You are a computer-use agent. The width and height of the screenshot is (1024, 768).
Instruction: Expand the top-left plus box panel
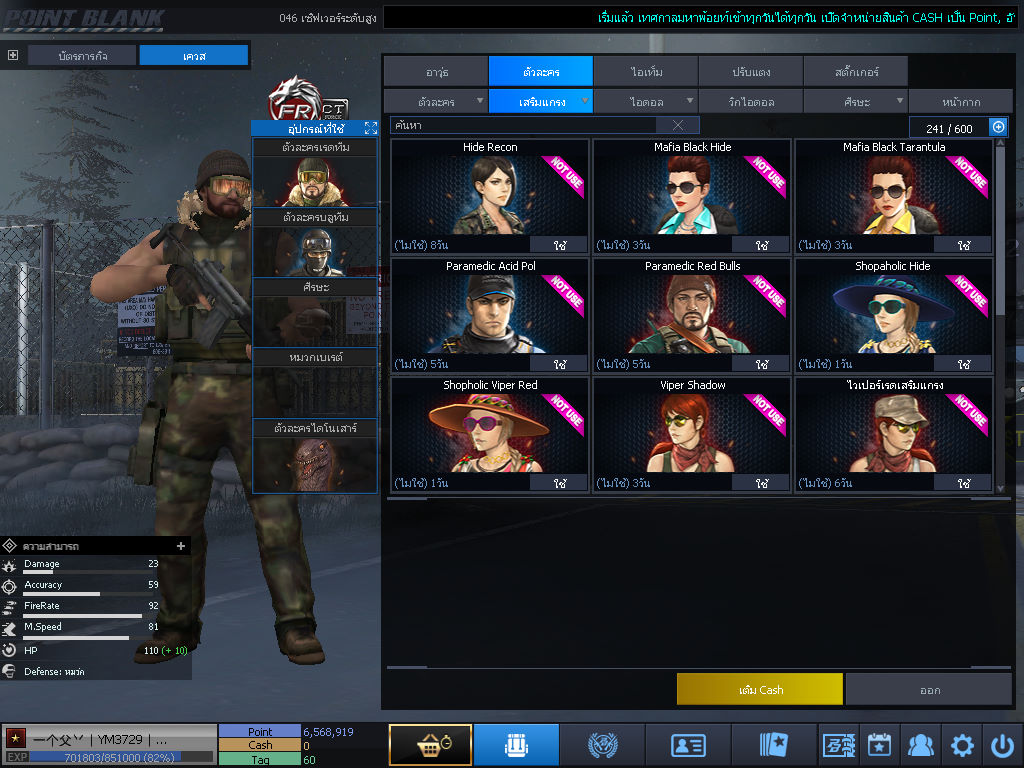click(x=13, y=55)
